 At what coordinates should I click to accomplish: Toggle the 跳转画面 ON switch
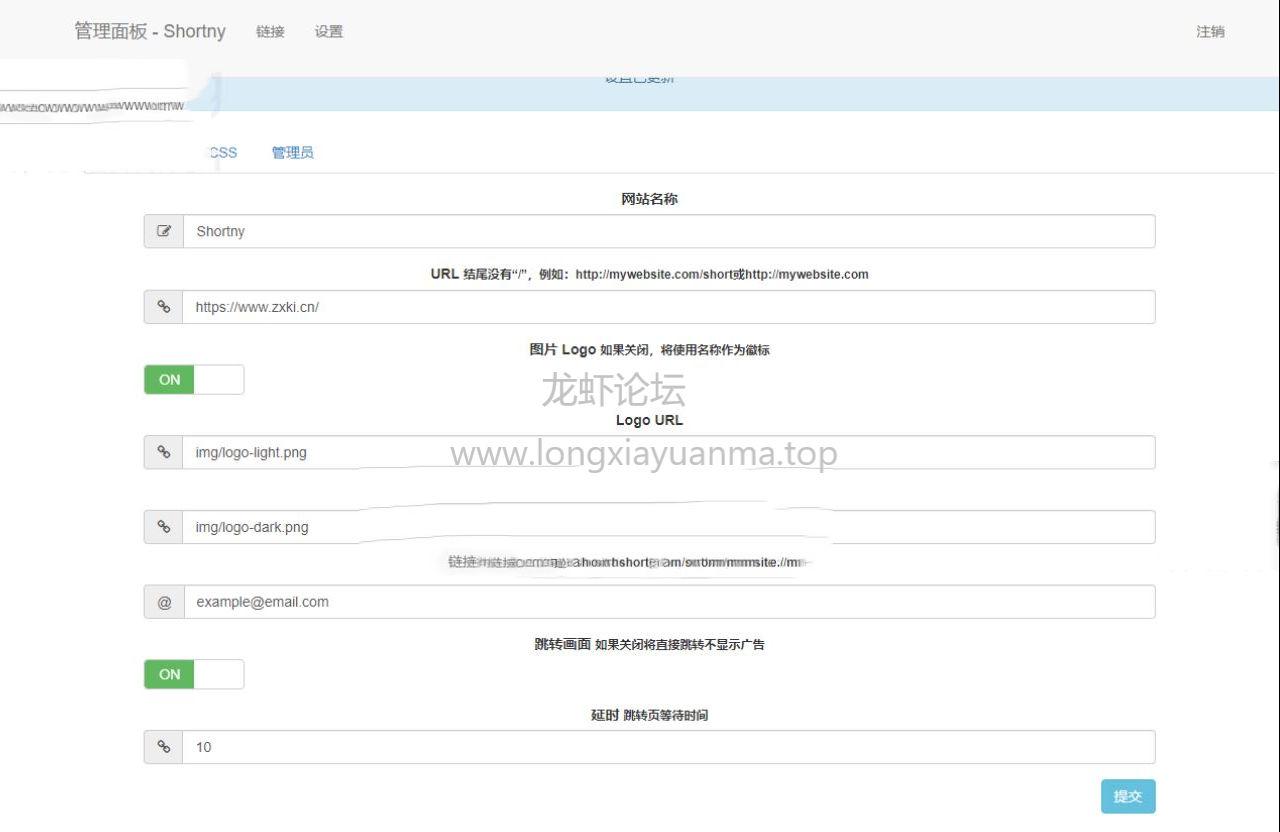pyautogui.click(x=194, y=674)
